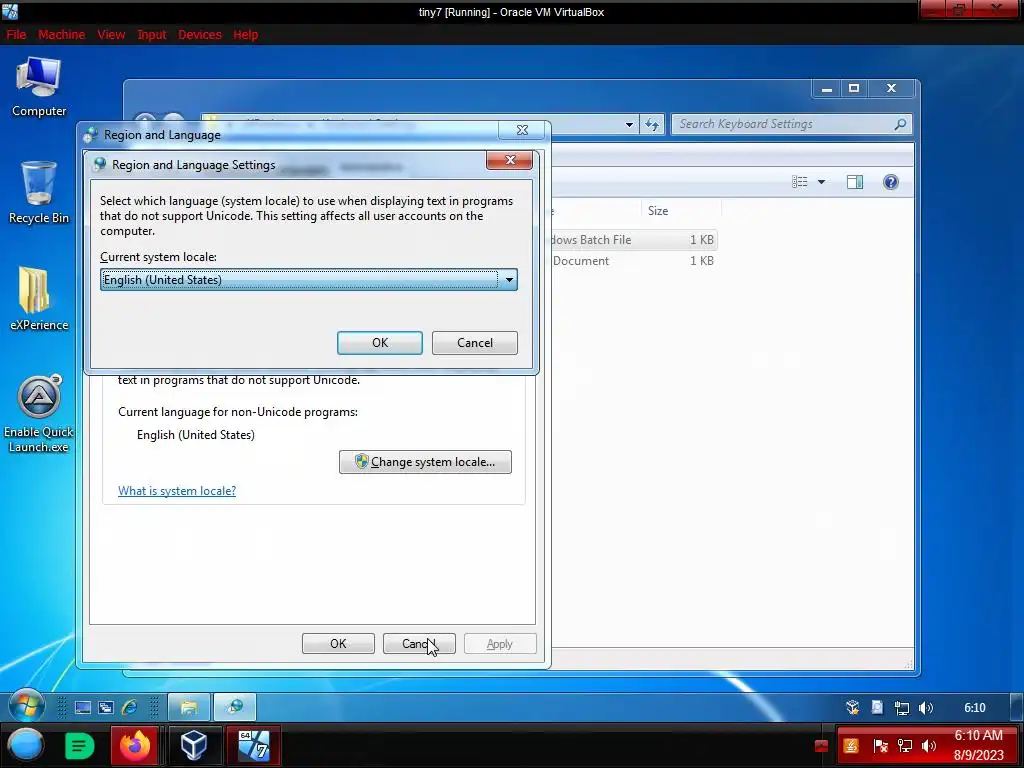Select the Document file row
The height and width of the screenshot is (768, 1024).
(x=633, y=261)
